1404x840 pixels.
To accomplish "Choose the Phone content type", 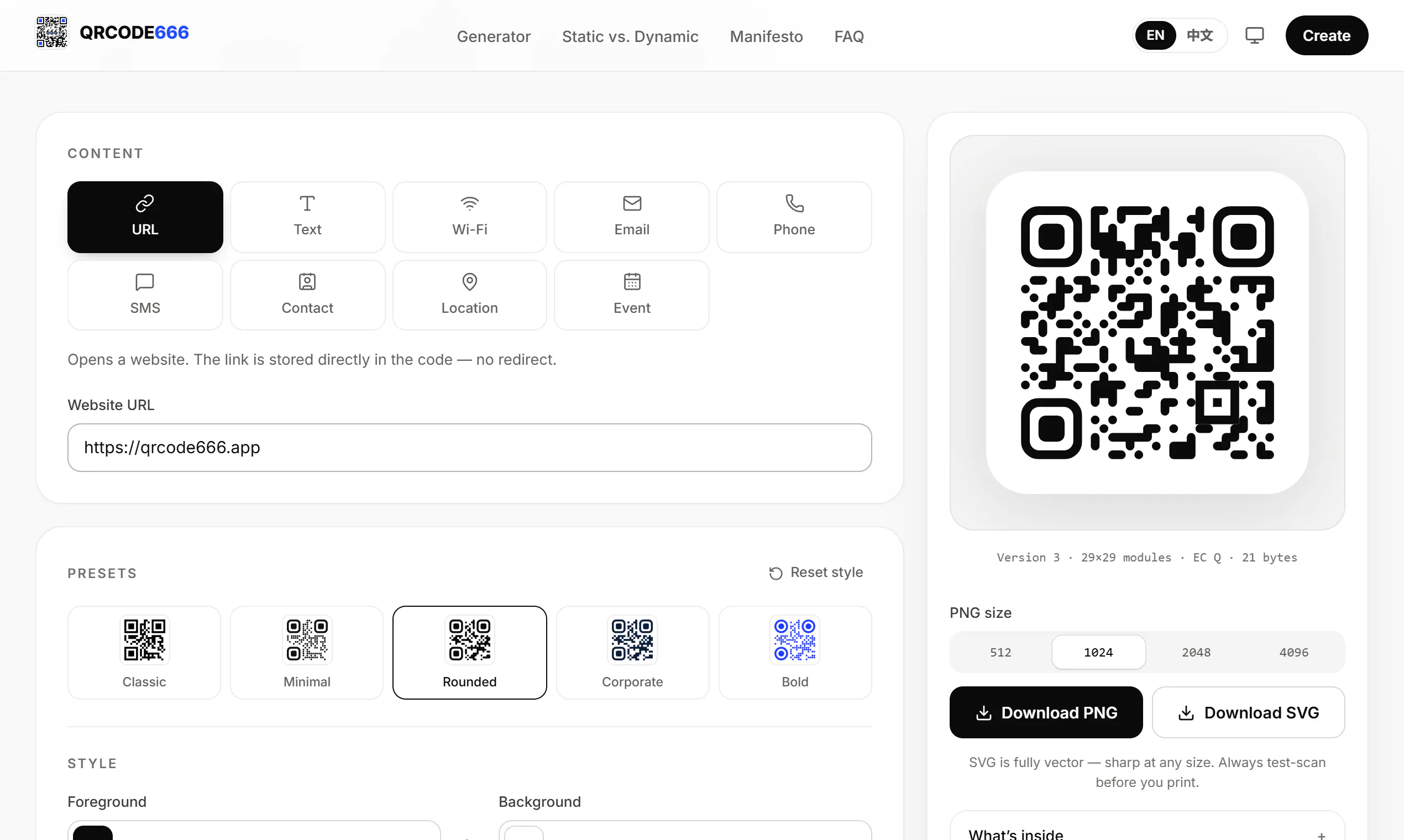I will (x=794, y=217).
